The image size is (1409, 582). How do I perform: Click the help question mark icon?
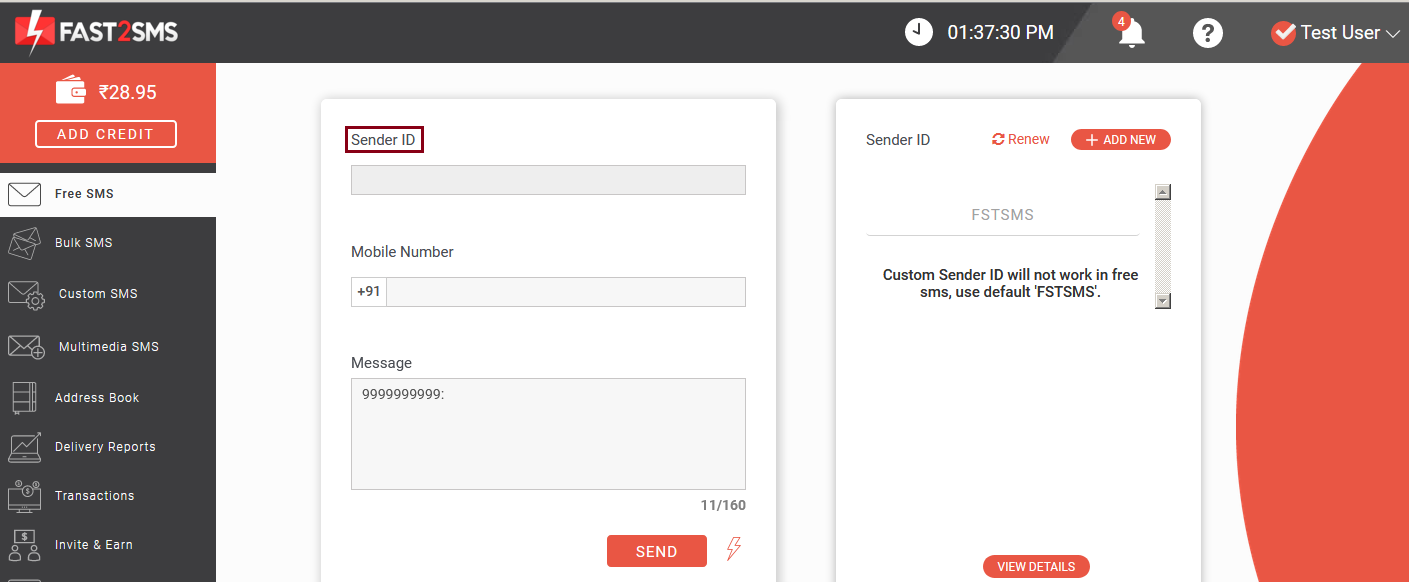(x=1208, y=33)
